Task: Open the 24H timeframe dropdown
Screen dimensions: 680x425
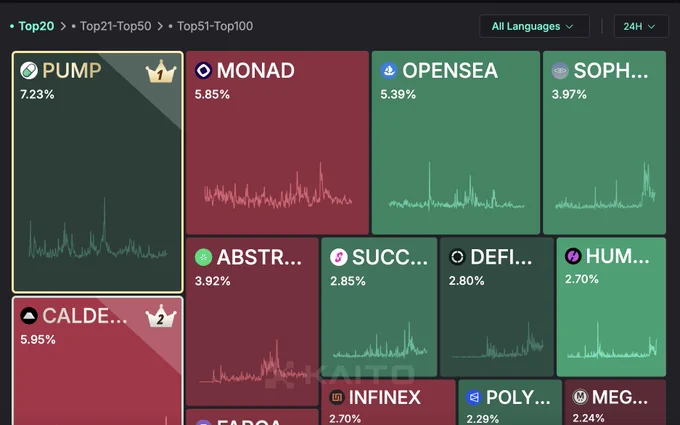Action: coord(641,26)
